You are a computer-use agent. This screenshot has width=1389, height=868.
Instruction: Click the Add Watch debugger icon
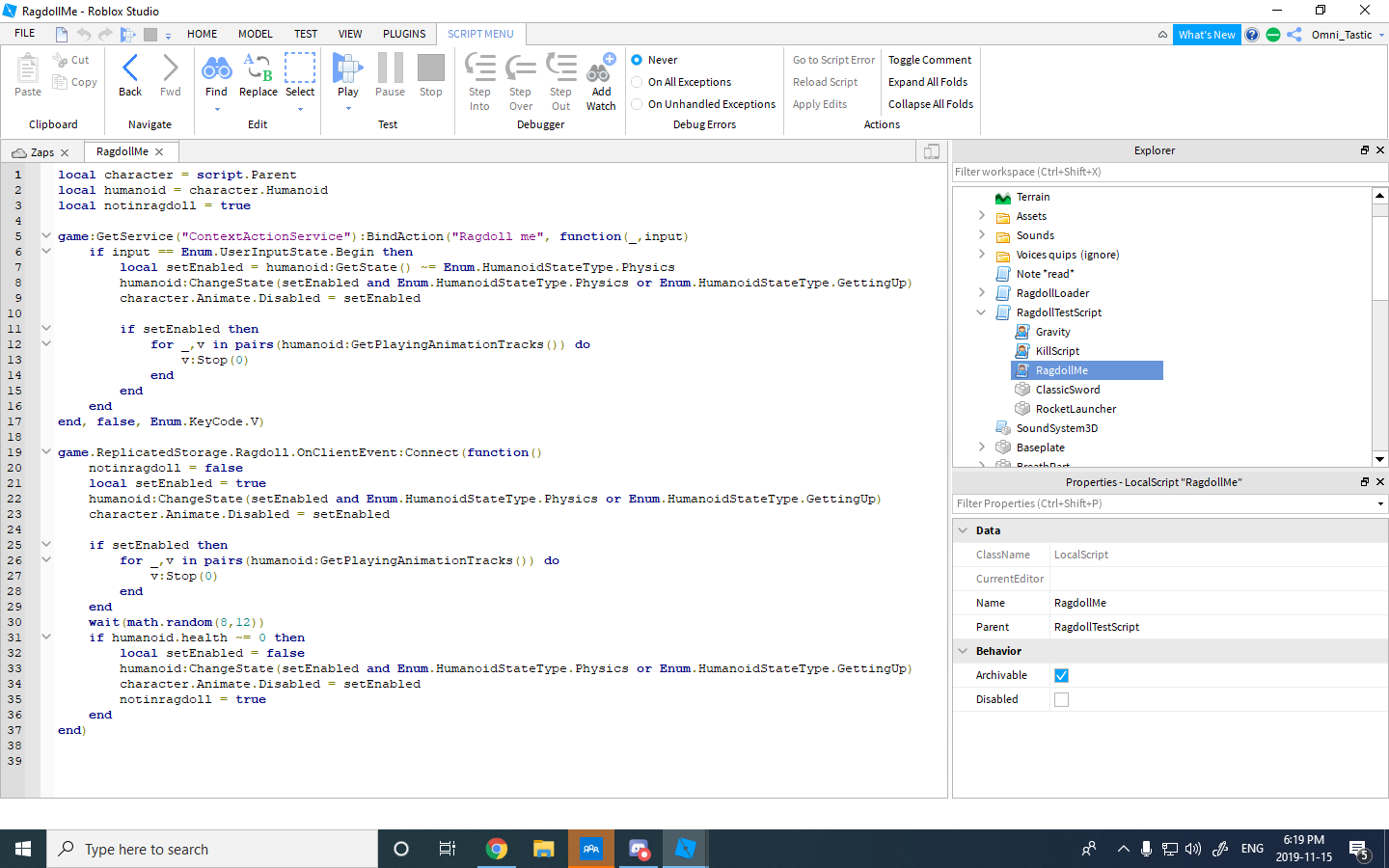(601, 69)
